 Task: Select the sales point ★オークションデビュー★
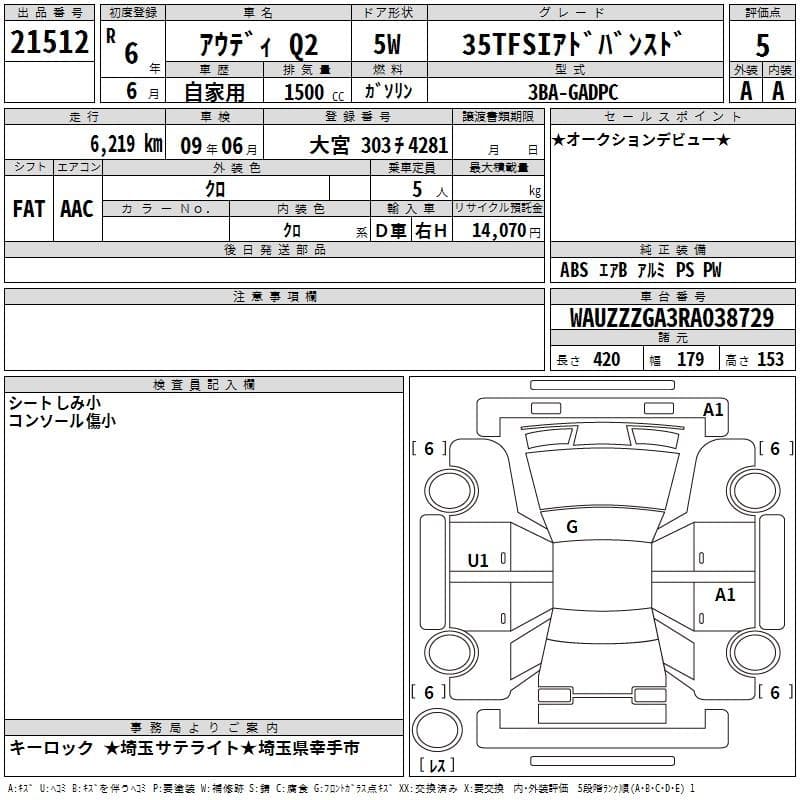[x=641, y=139]
